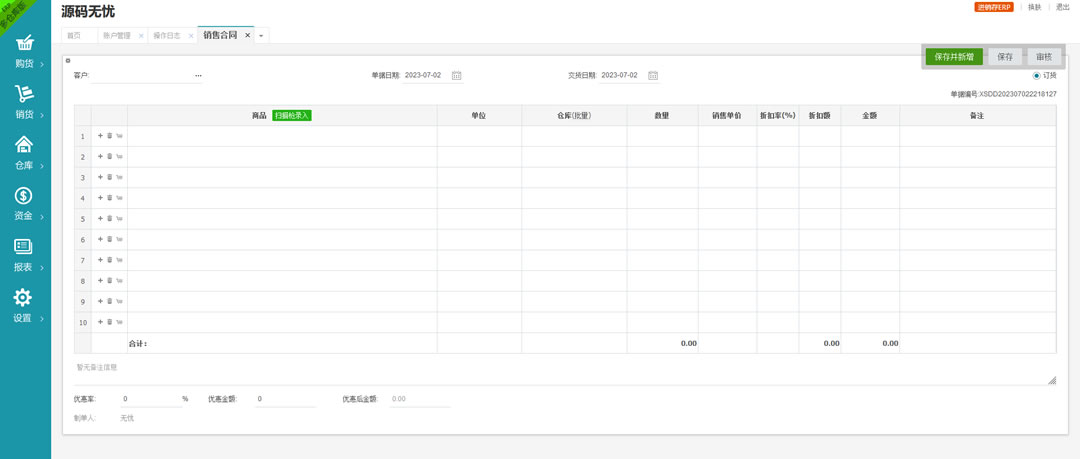Click the plus icon in row 1

[100, 136]
